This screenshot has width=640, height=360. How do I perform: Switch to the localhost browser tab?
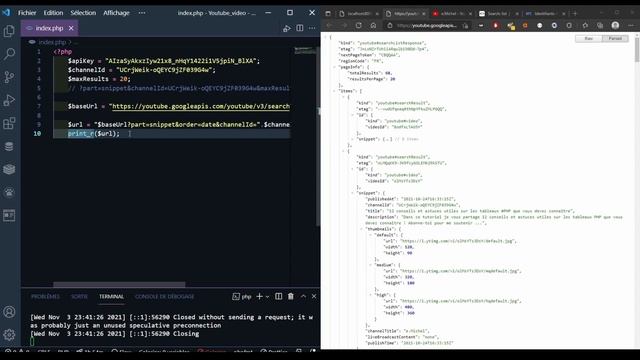[x=358, y=13]
